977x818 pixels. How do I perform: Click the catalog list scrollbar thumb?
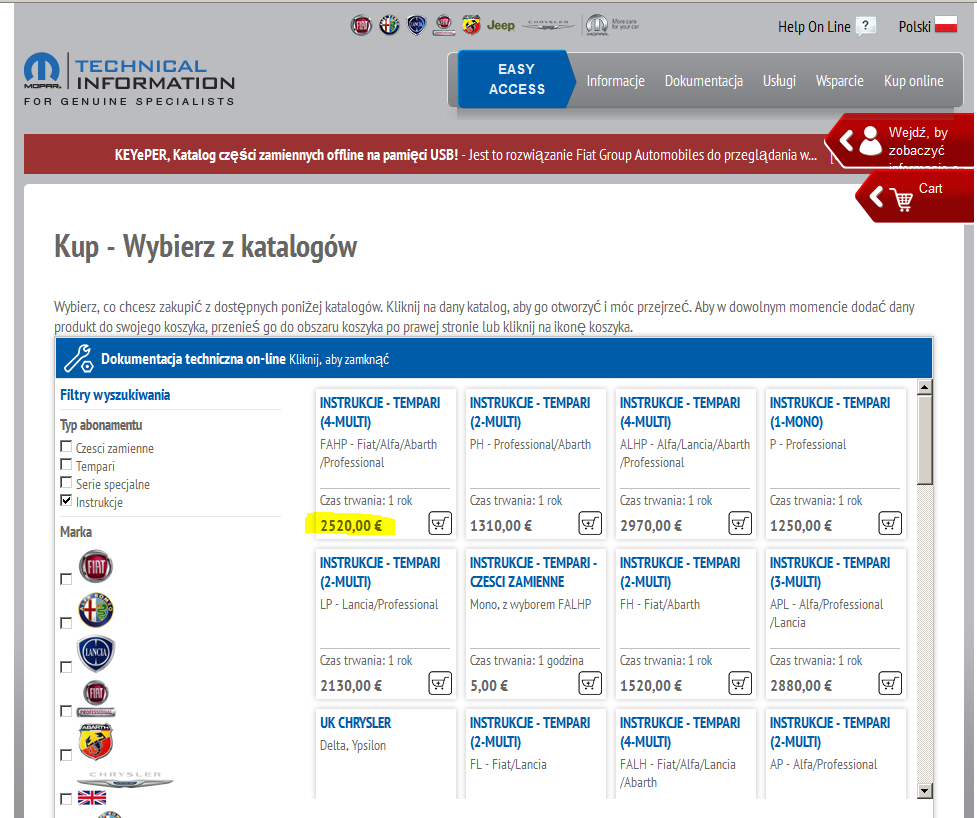[925, 440]
